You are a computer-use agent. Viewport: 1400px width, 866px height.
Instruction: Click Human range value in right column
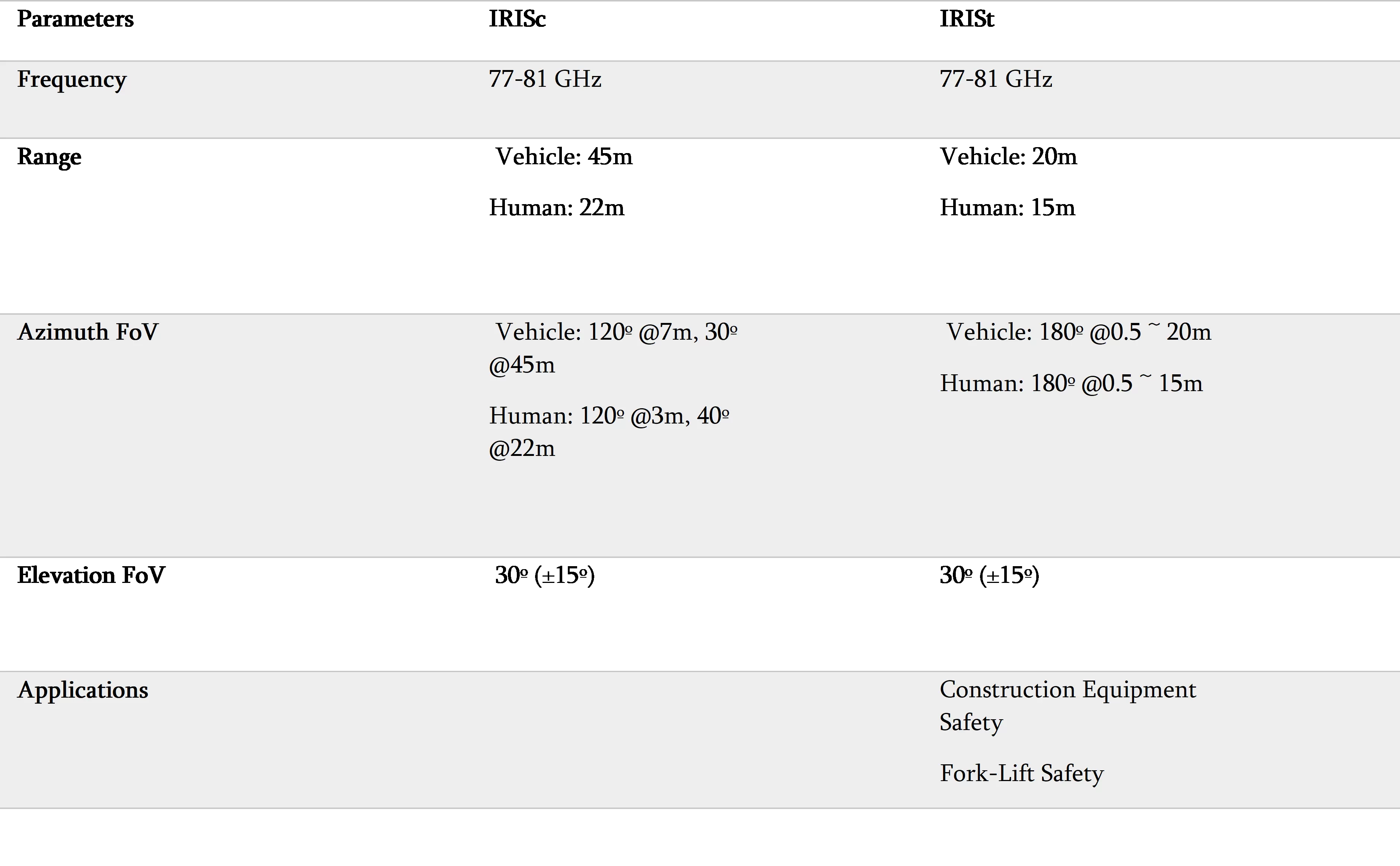pyautogui.click(x=1007, y=207)
